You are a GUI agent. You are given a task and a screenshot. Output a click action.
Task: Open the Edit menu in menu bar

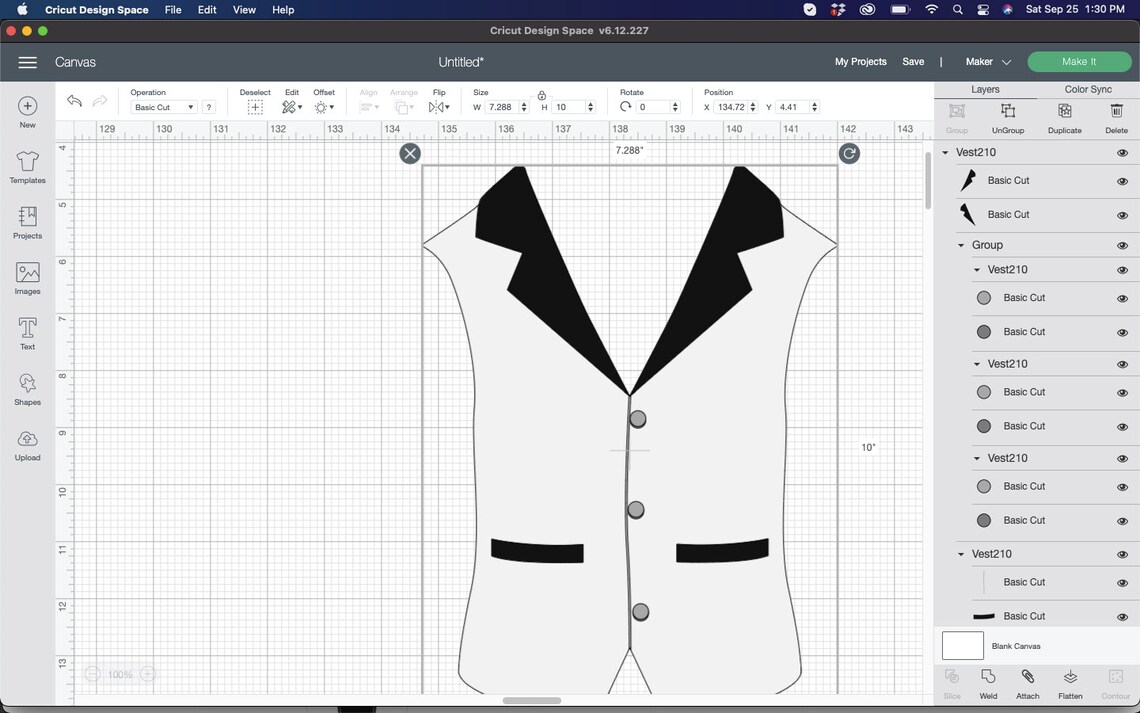point(206,9)
